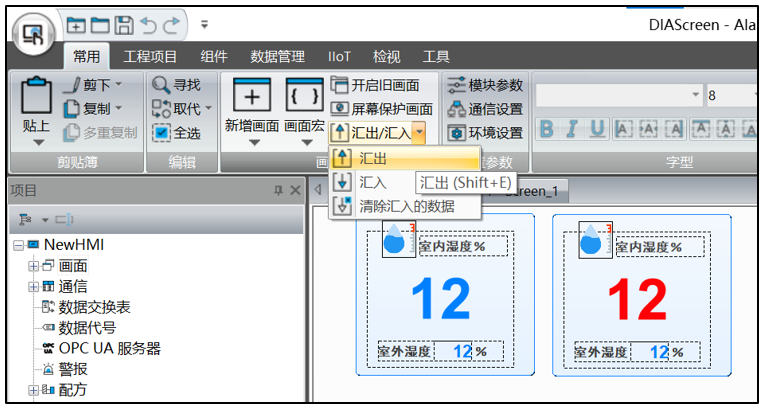Click the Find (寻找) binoculars icon
760x405 pixels.
[x=161, y=85]
